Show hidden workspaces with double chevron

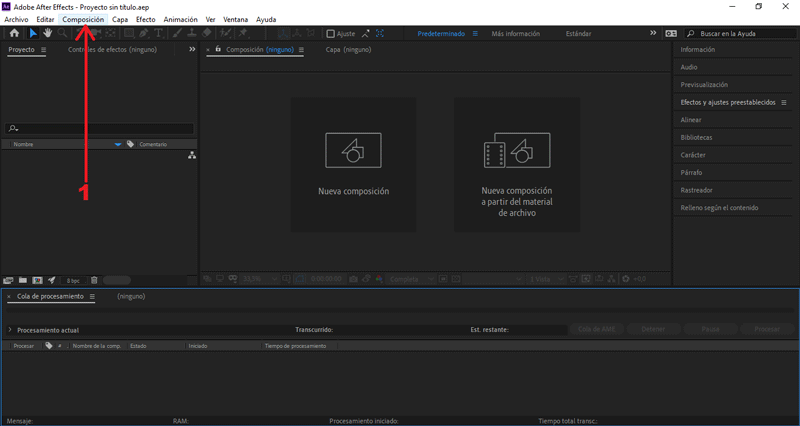tap(653, 33)
